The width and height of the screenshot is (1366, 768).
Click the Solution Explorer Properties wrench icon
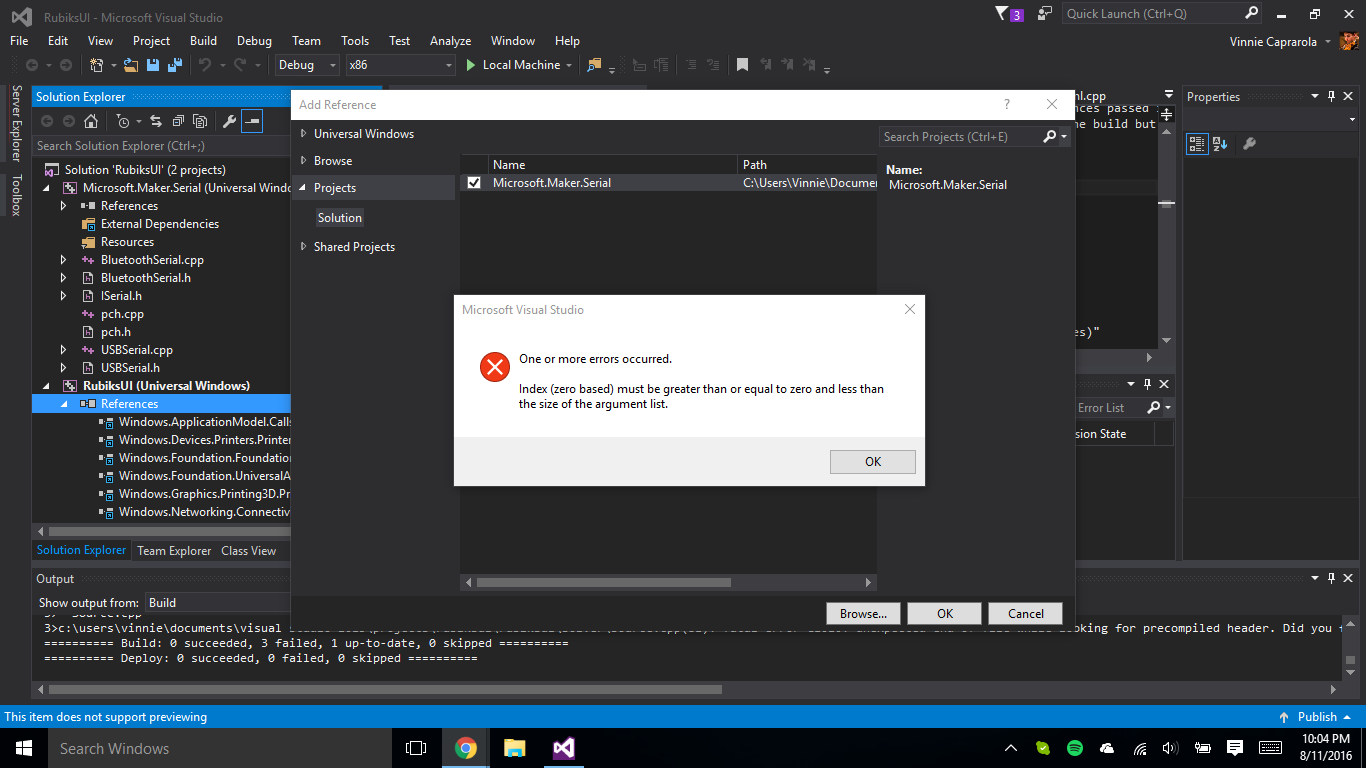coord(229,121)
